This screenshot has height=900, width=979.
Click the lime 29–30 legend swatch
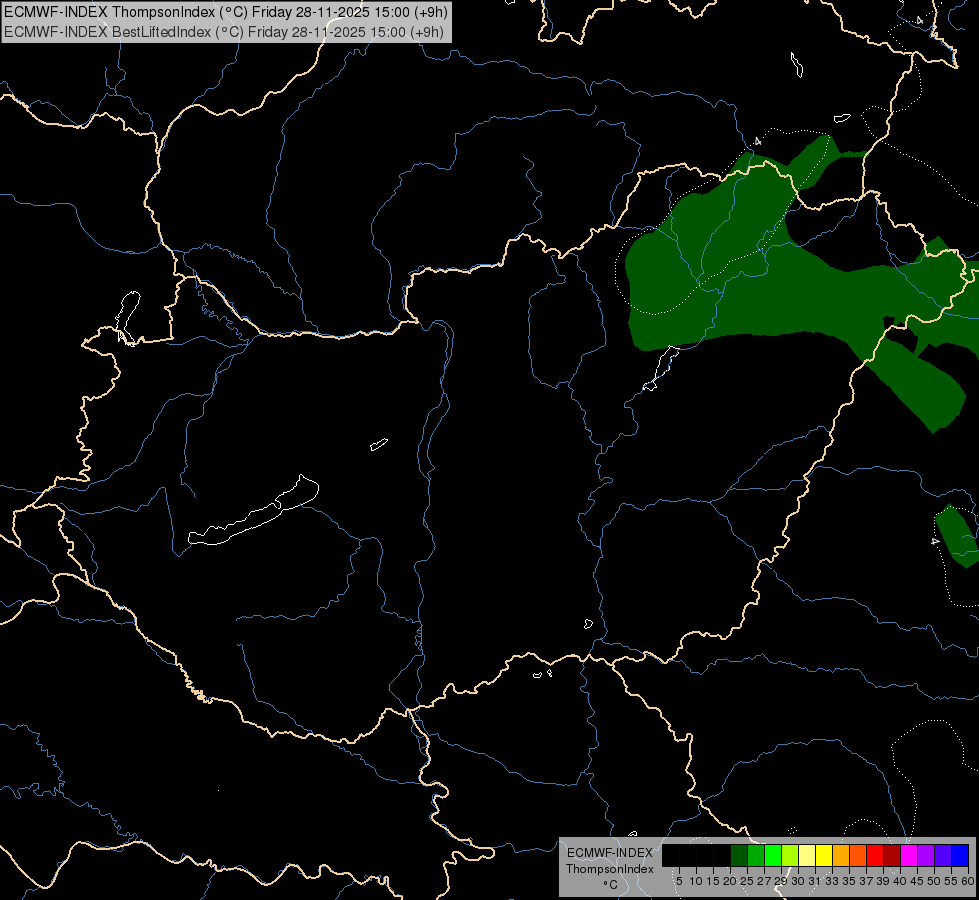point(790,856)
